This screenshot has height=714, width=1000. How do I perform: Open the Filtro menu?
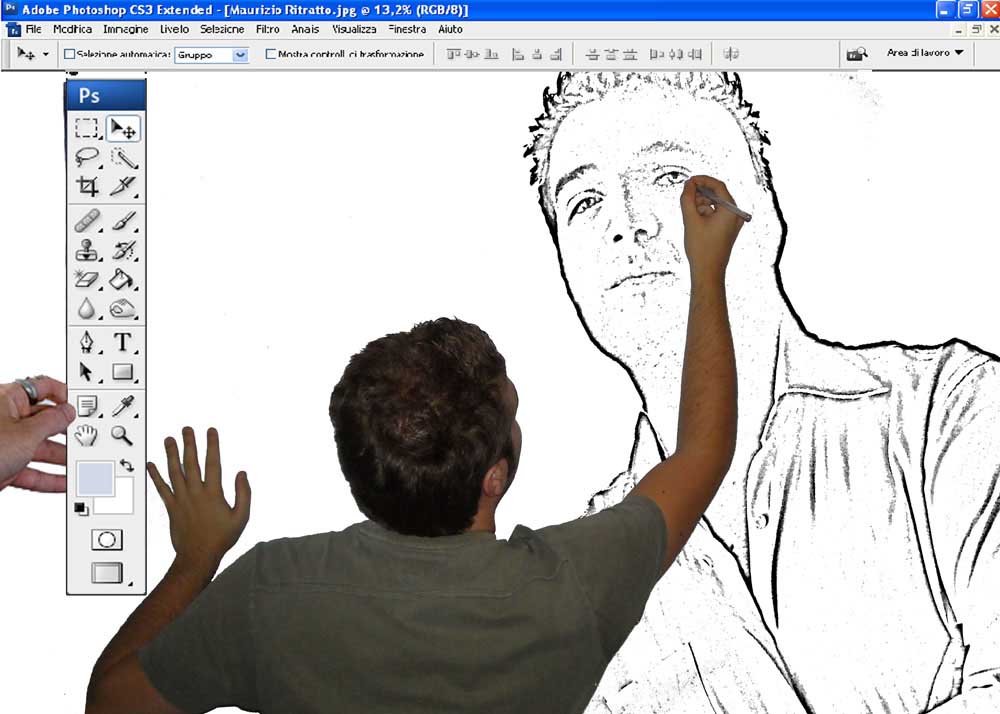266,29
